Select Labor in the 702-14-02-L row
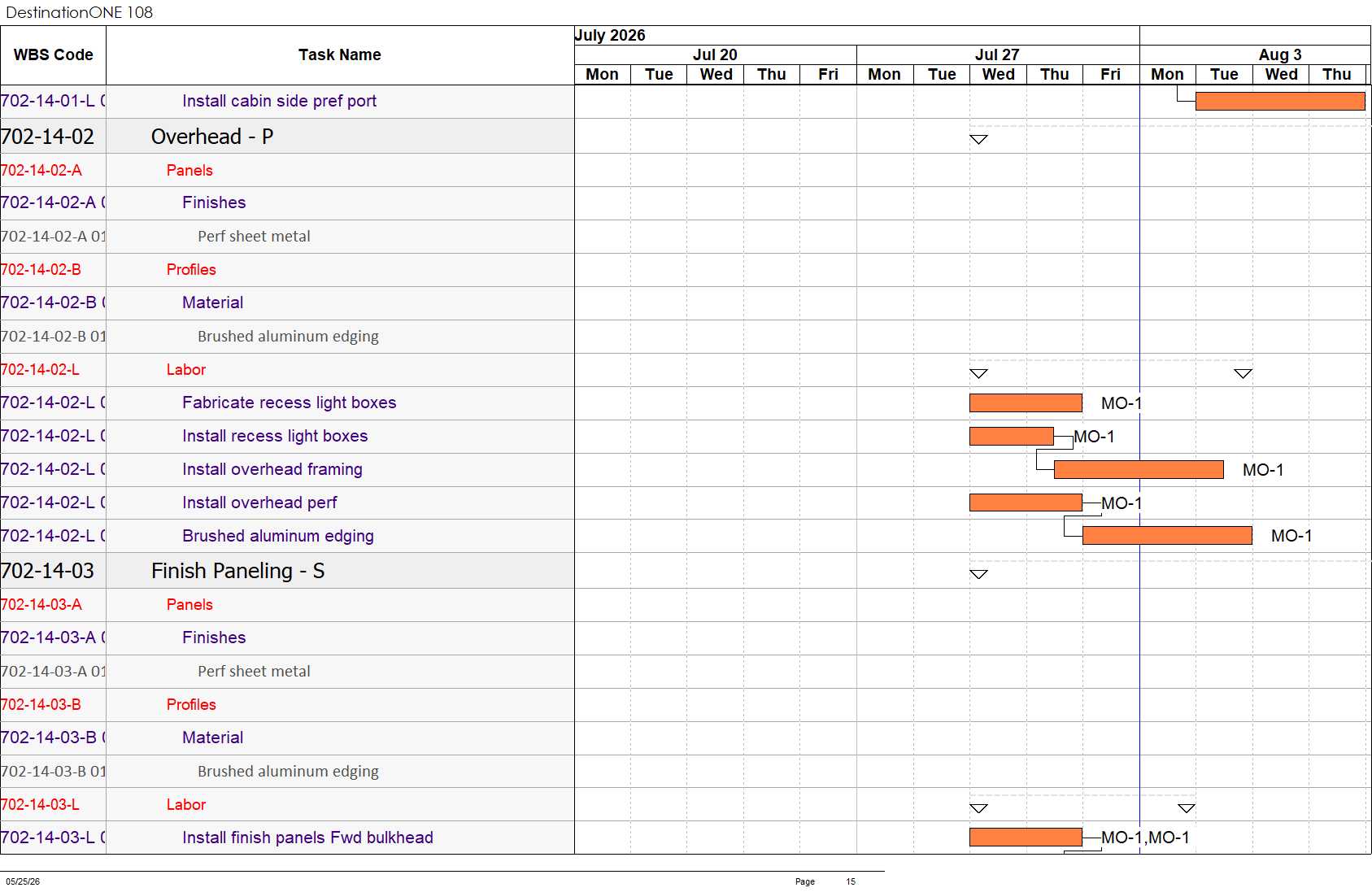Image resolution: width=1372 pixels, height=892 pixels. pyautogui.click(x=186, y=370)
